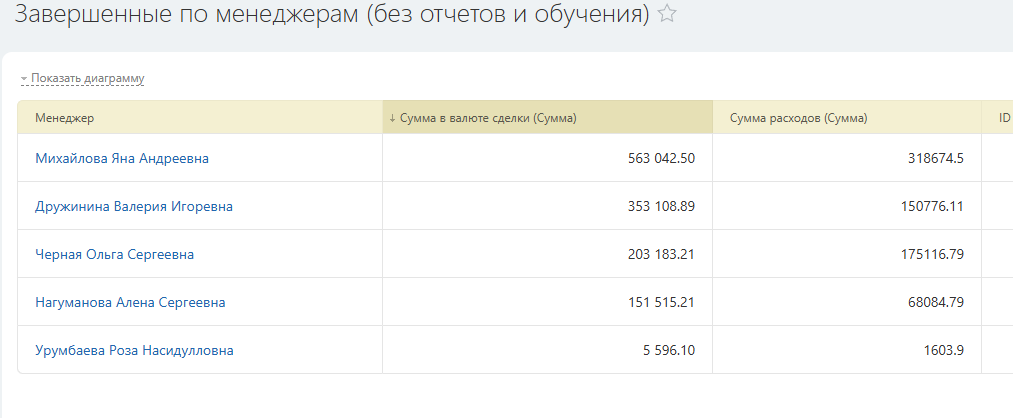Open Нагуманова Алена Сергеевна link
The width and height of the screenshot is (1013, 418).
131,302
